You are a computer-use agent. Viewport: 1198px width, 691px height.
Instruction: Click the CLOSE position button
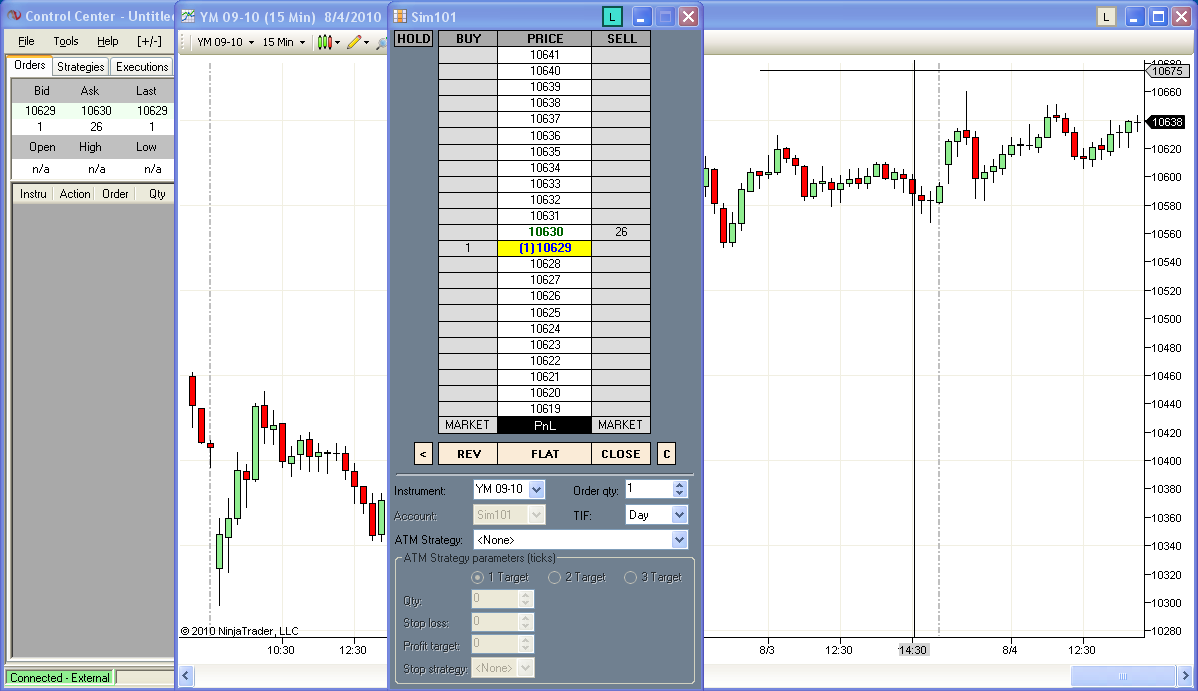[620, 454]
